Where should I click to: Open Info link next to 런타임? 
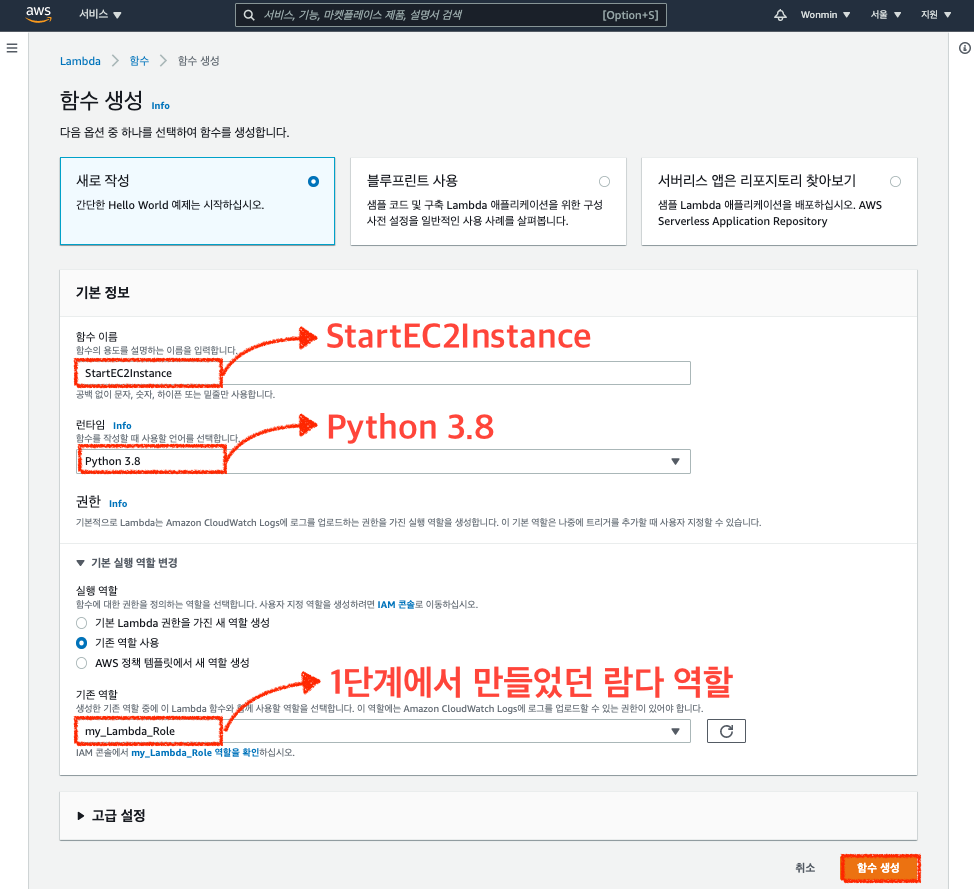click(122, 426)
